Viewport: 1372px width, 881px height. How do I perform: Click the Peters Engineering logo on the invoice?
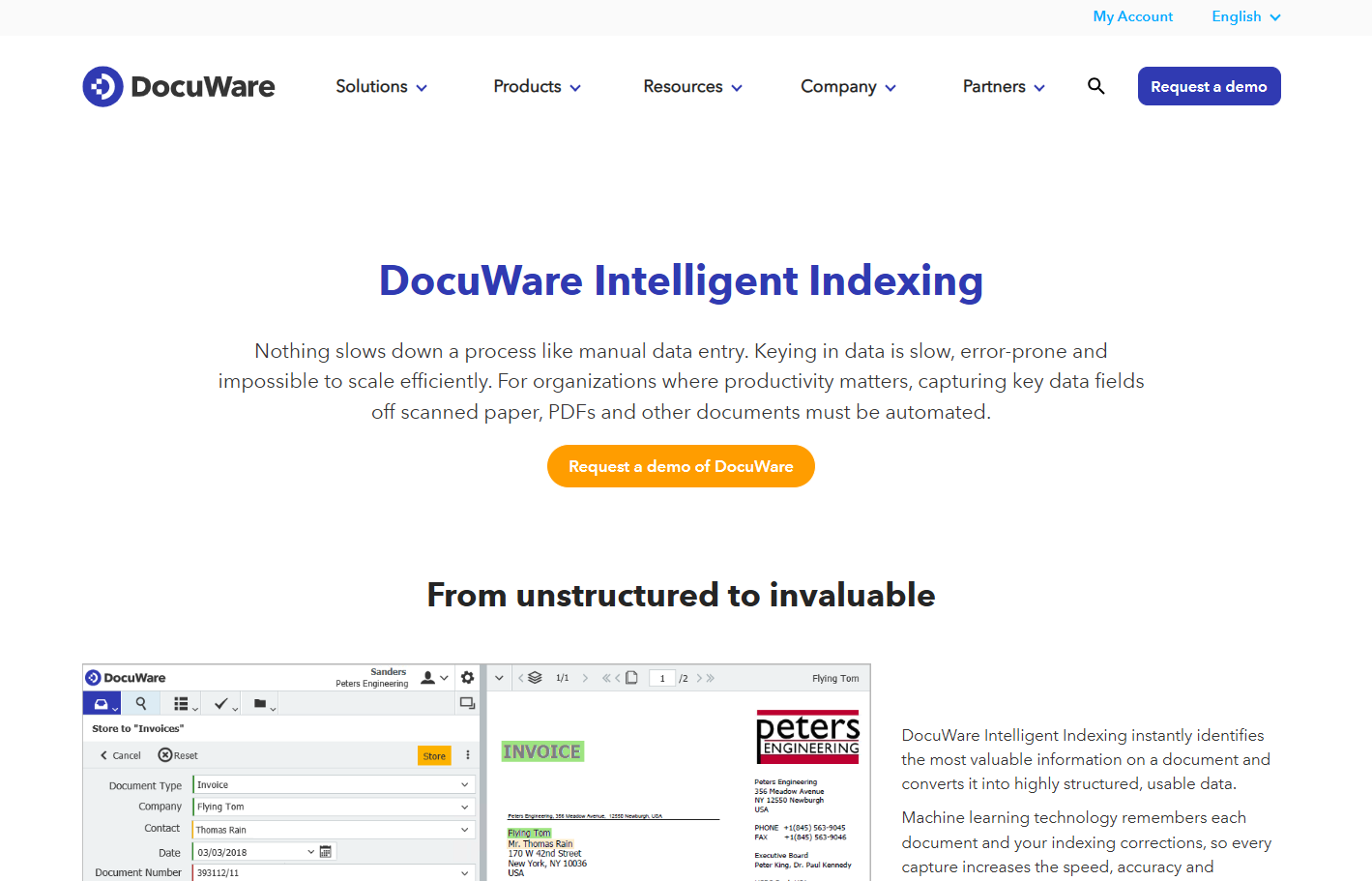pyautogui.click(x=807, y=738)
